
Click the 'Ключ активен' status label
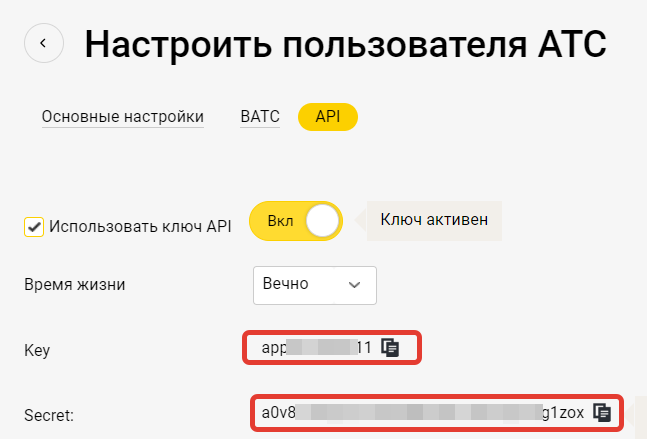[x=434, y=220]
